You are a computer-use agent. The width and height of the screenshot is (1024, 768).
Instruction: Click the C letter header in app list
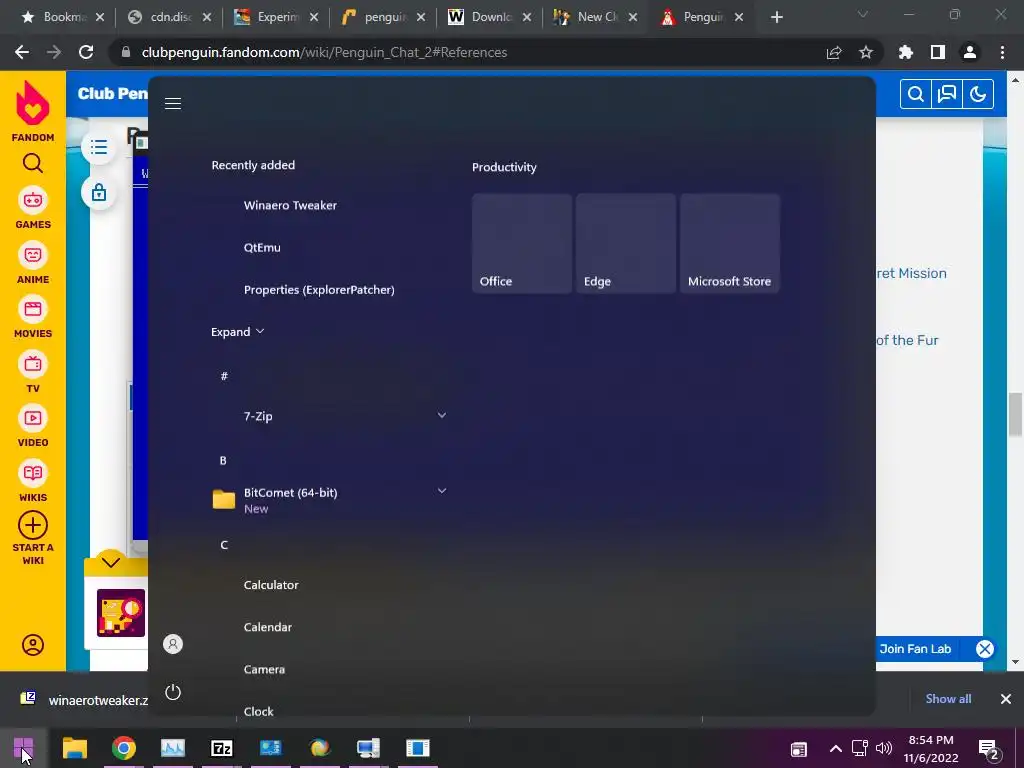tap(224, 545)
